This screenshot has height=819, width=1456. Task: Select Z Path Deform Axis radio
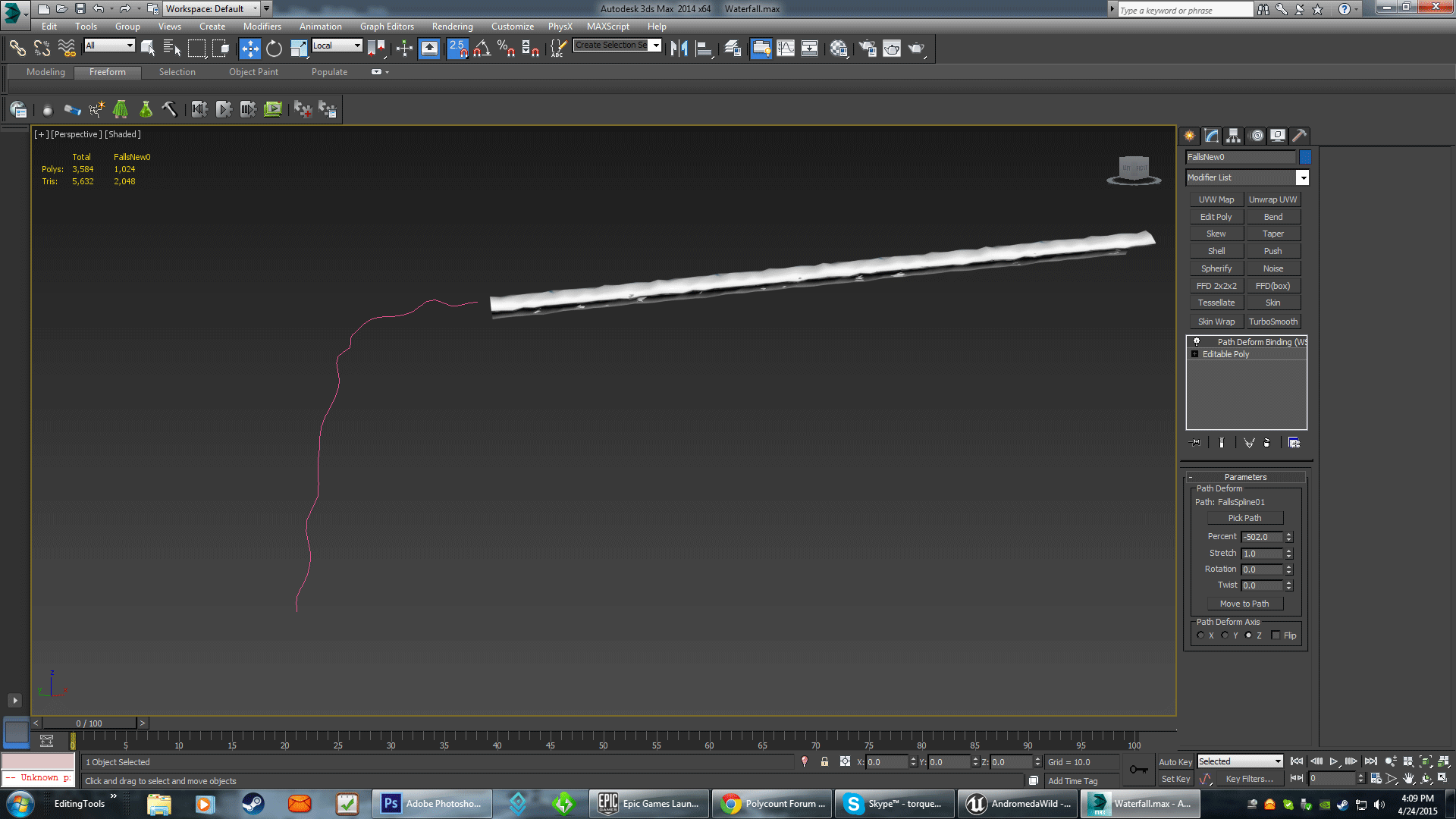1248,635
